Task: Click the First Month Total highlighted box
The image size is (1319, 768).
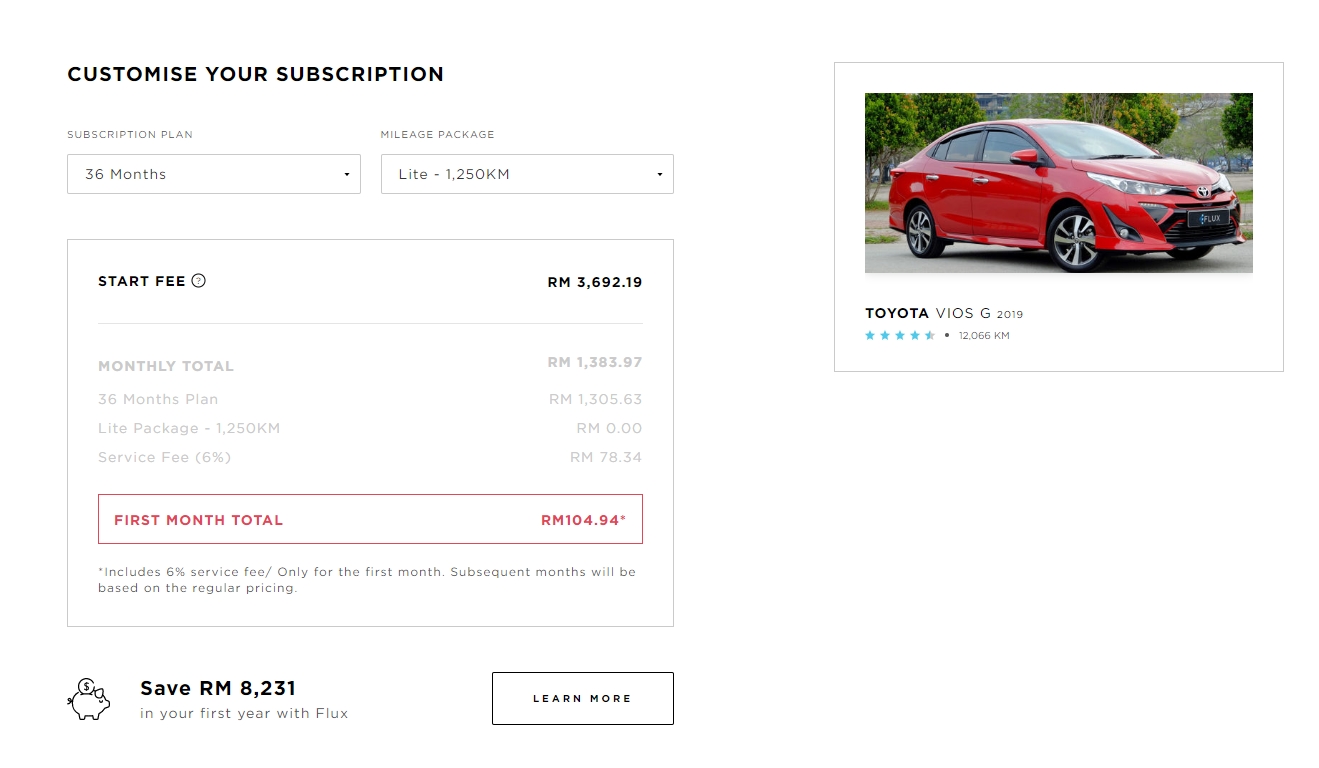Action: (370, 520)
